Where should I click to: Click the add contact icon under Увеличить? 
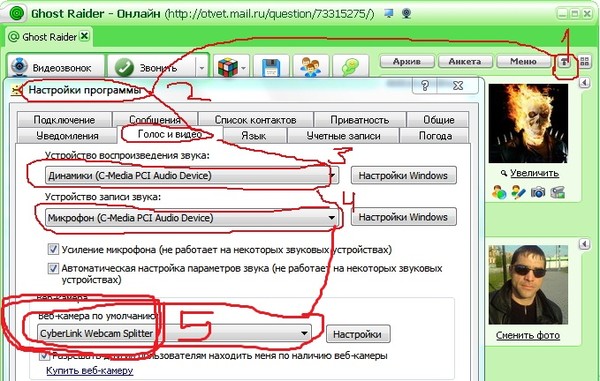click(x=499, y=192)
